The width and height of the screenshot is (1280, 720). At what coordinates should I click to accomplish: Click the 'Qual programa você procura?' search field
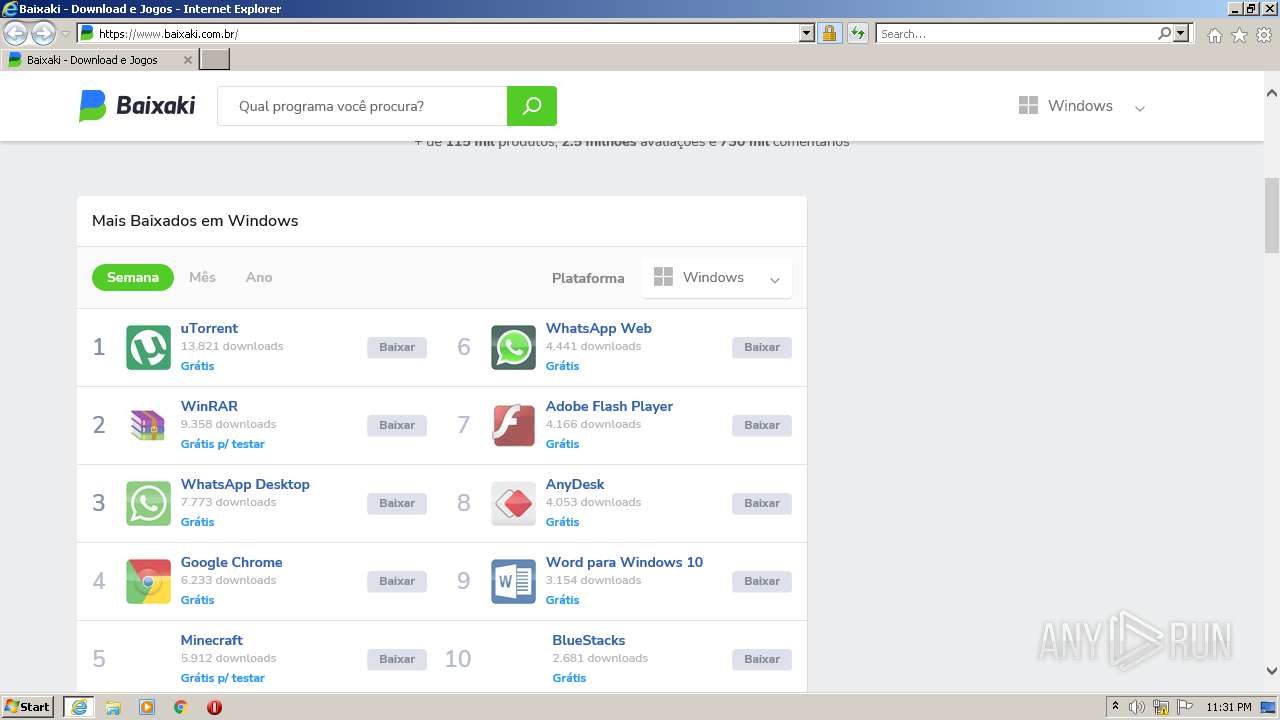(x=362, y=106)
